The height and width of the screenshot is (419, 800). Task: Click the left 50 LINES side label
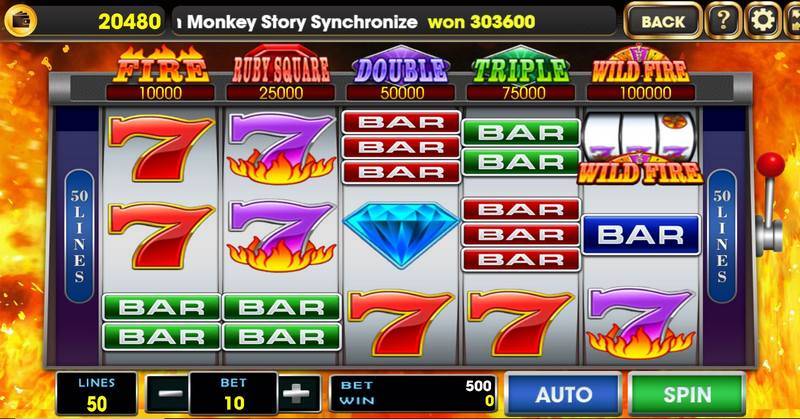tap(80, 236)
